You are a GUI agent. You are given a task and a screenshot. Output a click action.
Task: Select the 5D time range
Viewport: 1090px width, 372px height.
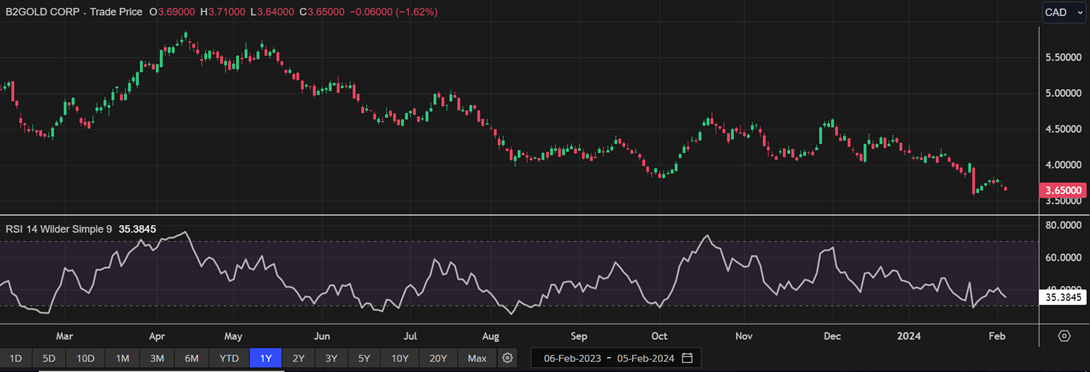click(x=49, y=358)
